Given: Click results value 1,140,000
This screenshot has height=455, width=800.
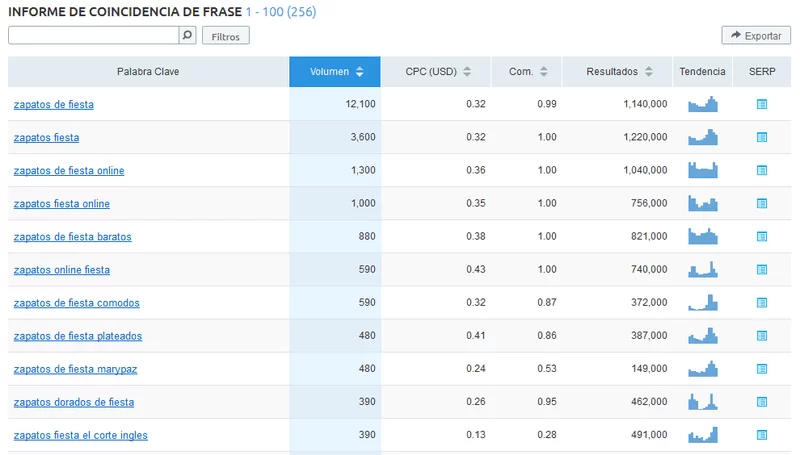Looking at the screenshot, I should [645, 104].
